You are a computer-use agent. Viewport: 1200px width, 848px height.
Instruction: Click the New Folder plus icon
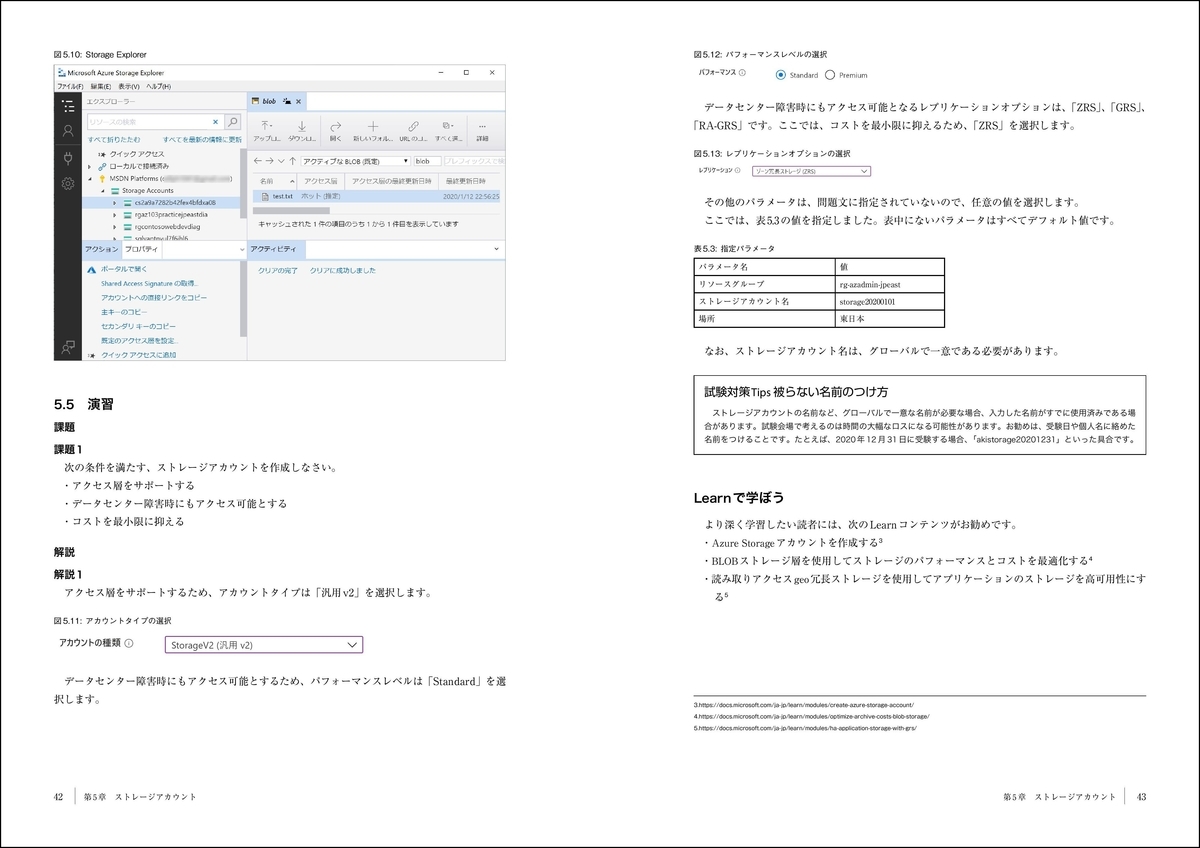pyautogui.click(x=373, y=127)
